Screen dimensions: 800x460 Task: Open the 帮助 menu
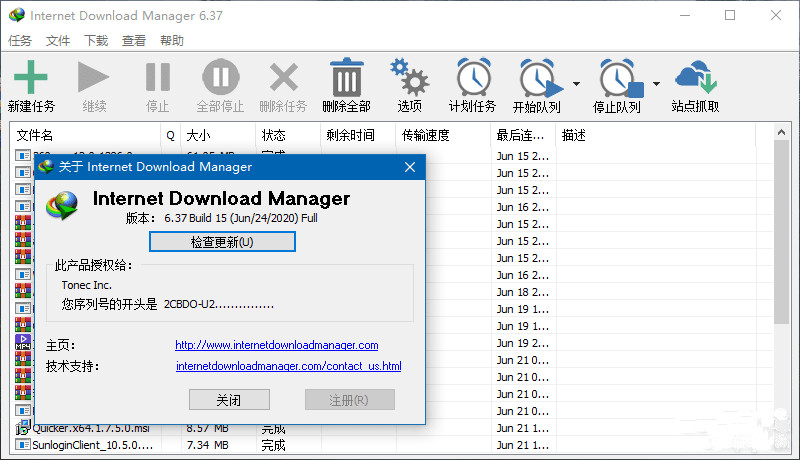coord(171,40)
